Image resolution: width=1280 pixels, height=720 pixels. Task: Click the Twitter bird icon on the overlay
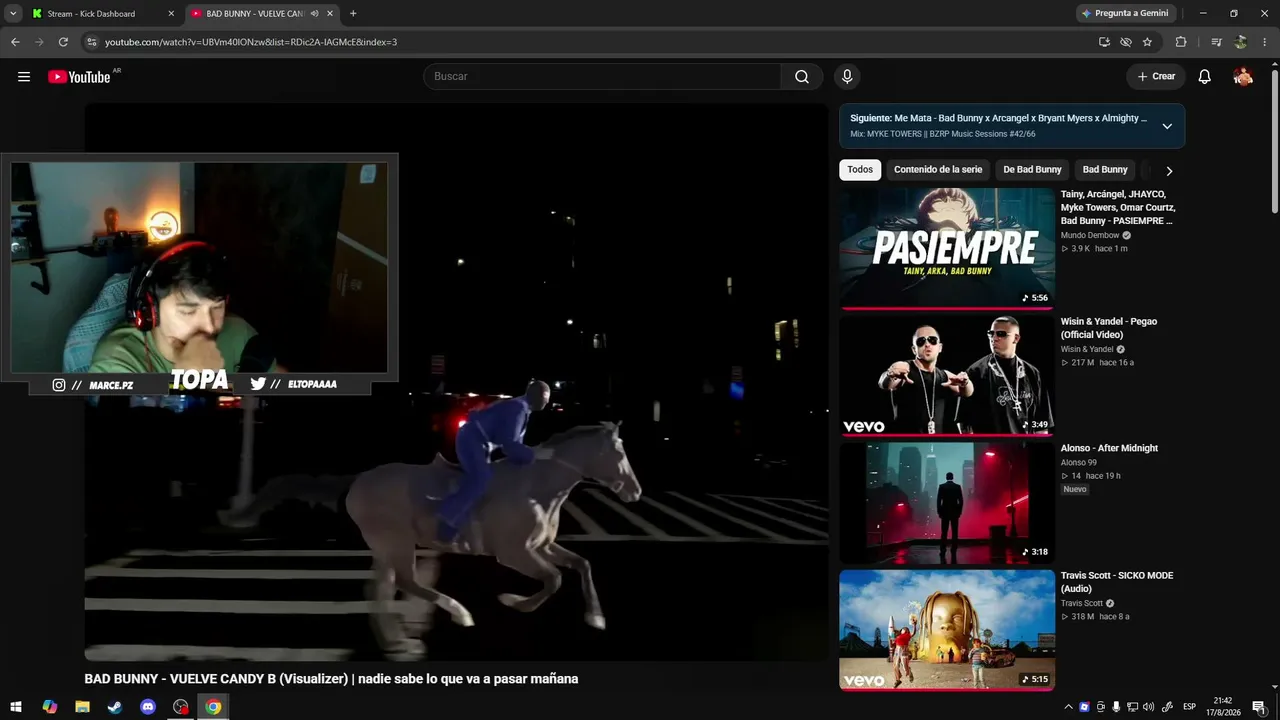[258, 384]
